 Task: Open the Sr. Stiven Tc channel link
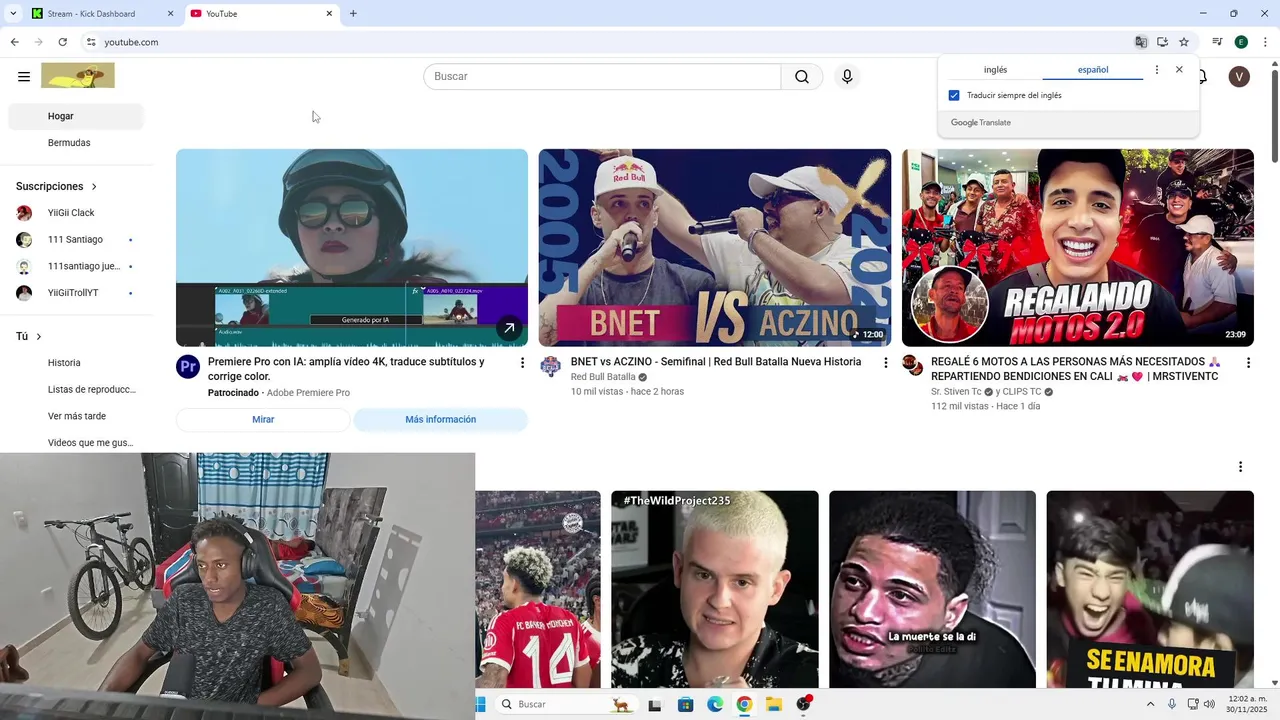tap(956, 392)
